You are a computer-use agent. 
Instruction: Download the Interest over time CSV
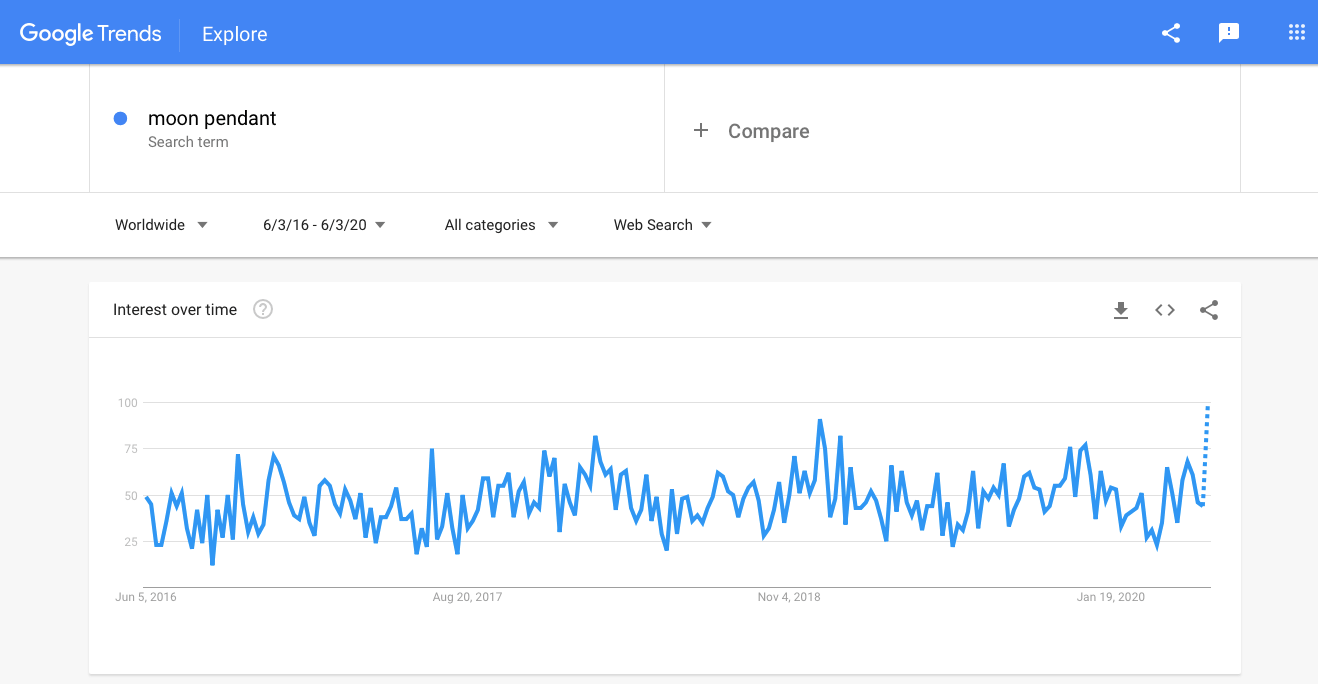[1121, 310]
